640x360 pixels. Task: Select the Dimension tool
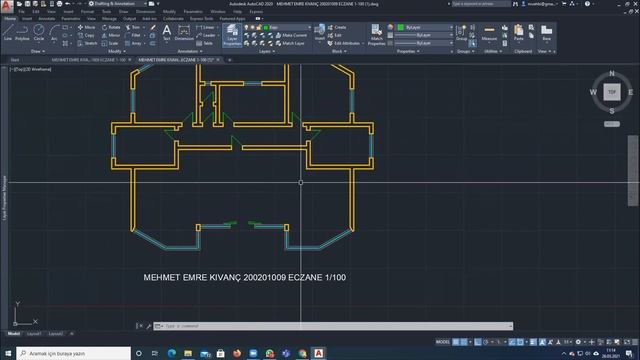point(184,33)
